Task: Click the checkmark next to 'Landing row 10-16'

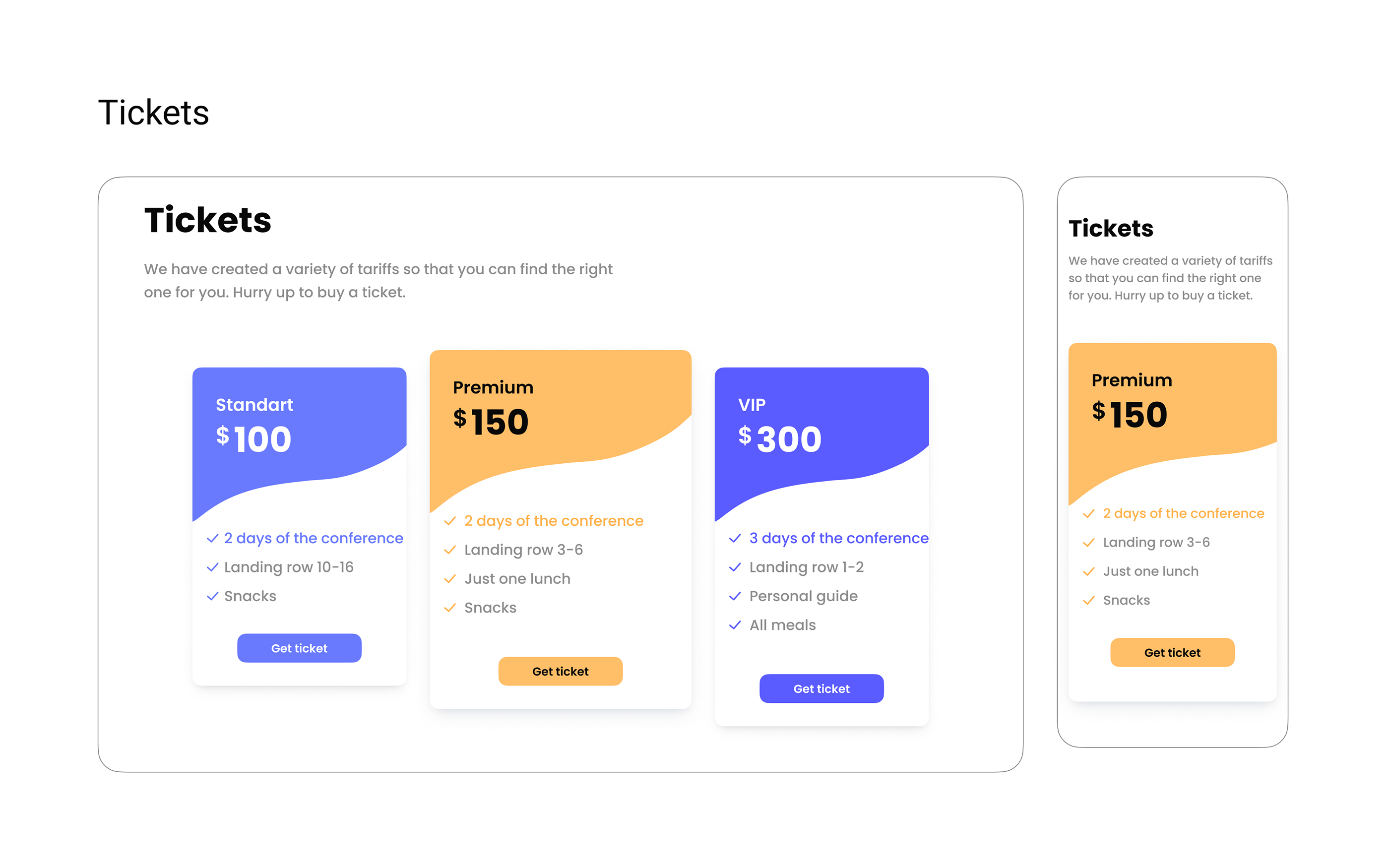Action: coord(212,567)
